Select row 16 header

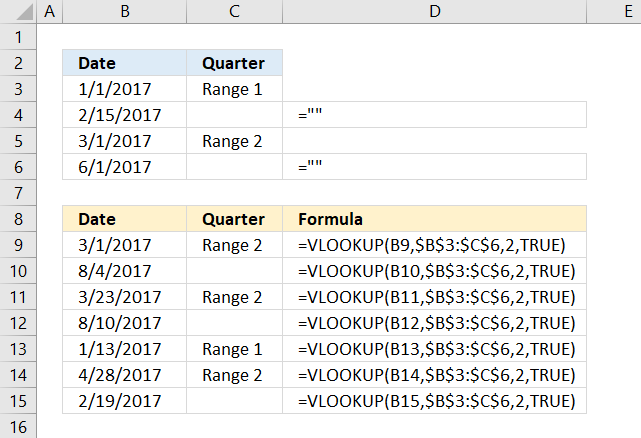tap(18, 427)
